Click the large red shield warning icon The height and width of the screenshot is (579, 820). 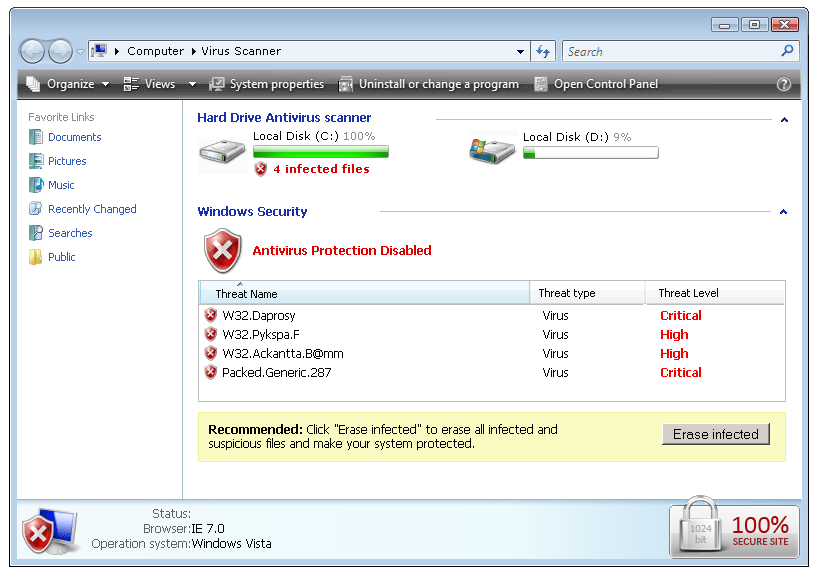pyautogui.click(x=223, y=251)
